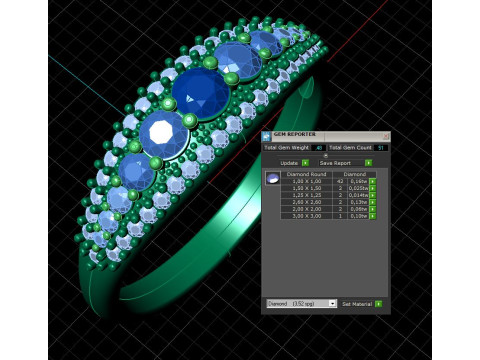Select the 1,00 X 1,00 size cell

(x=306, y=182)
